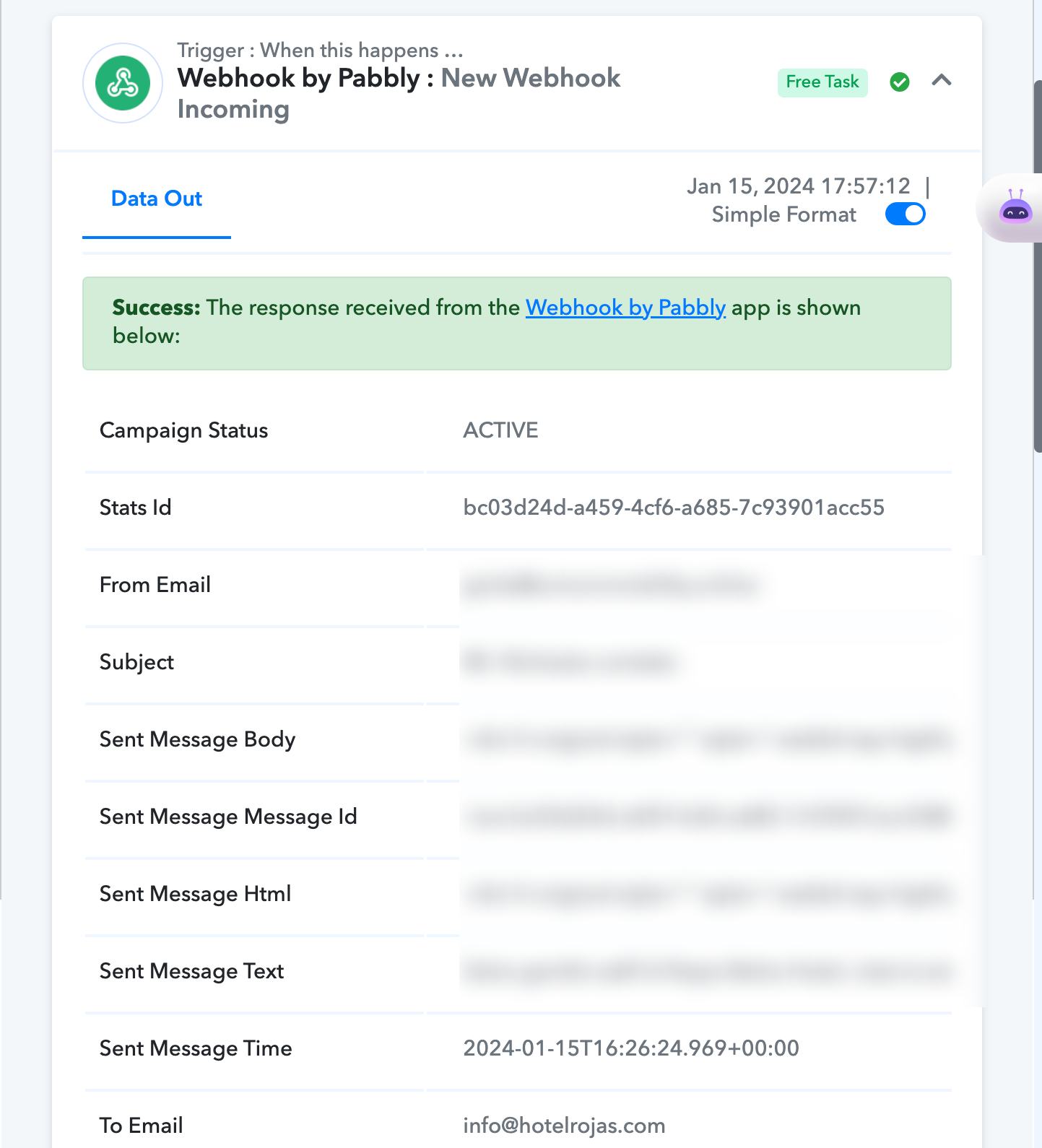Click the Sent Message Body row

(518, 740)
